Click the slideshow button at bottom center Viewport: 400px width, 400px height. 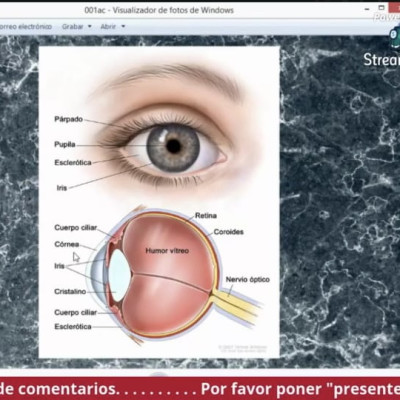160,373
